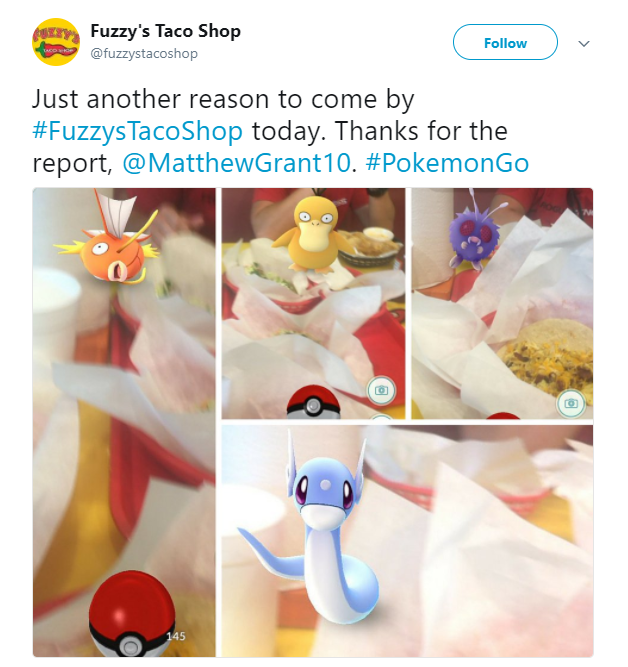Open the tweet options chevron menu

(584, 43)
